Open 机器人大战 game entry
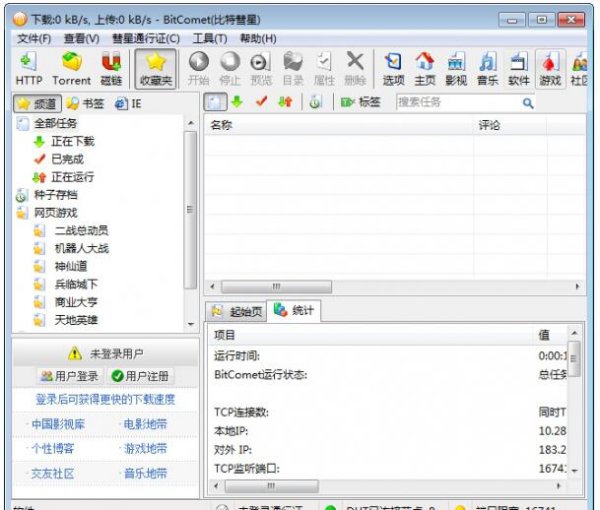600x510 pixels. (82, 248)
